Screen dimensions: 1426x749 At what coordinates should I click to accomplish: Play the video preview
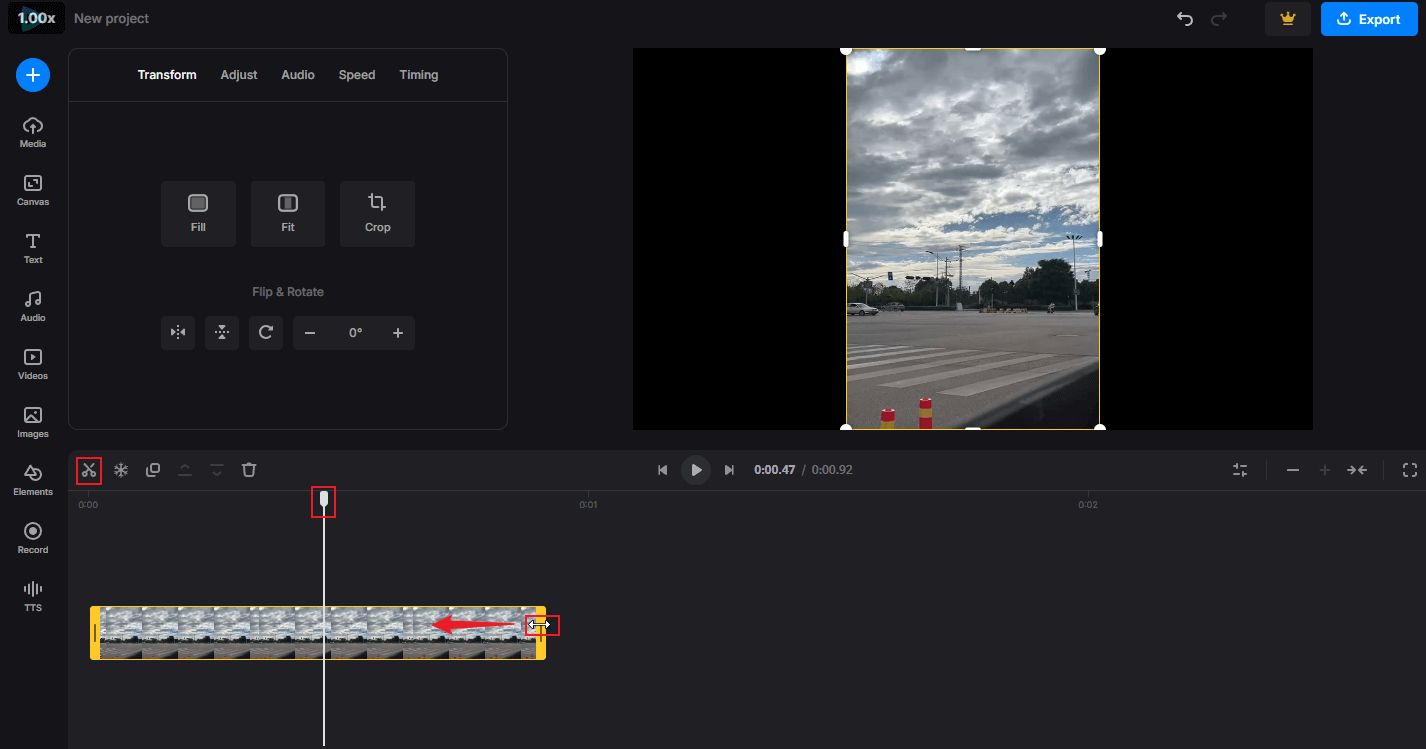coord(695,469)
